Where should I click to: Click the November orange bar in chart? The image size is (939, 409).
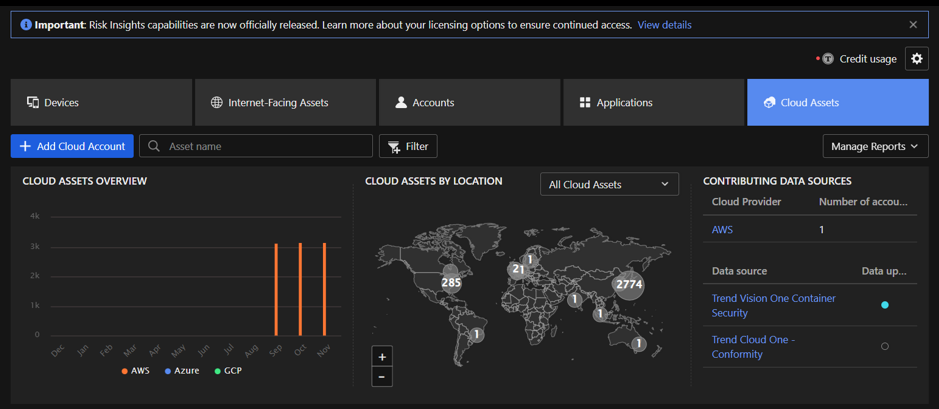point(324,290)
